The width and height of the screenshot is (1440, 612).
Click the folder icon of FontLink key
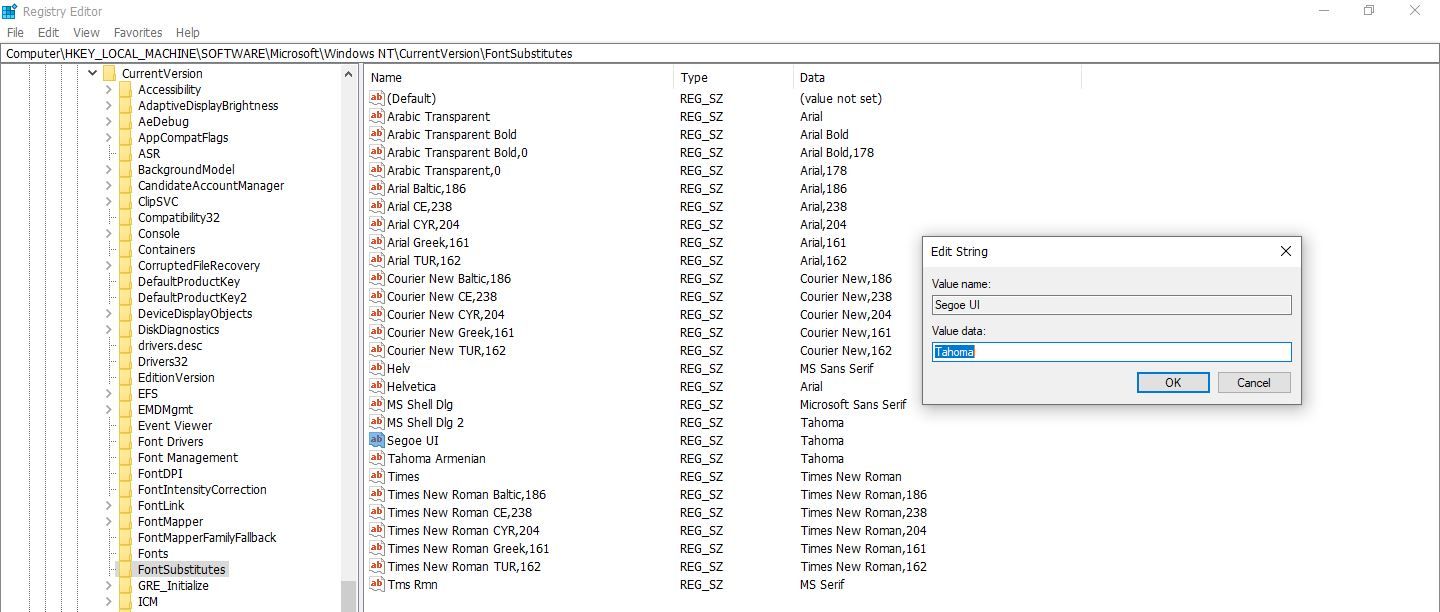125,505
